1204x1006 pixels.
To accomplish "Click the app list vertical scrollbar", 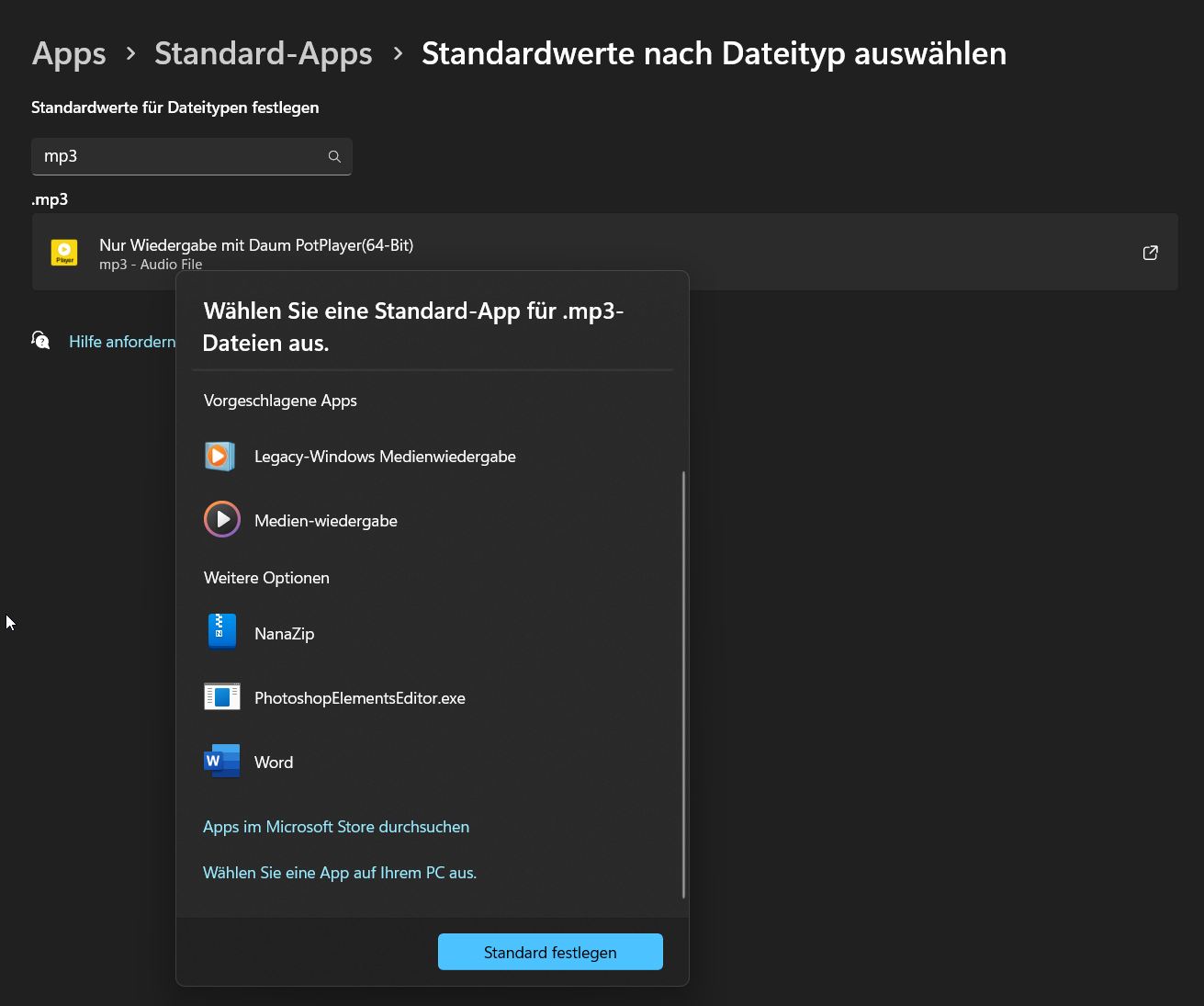I will point(684,684).
